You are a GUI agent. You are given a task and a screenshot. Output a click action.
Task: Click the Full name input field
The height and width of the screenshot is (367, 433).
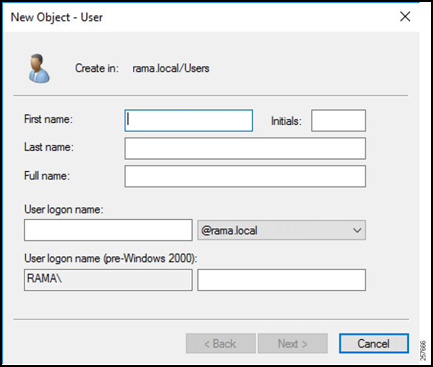(x=245, y=176)
